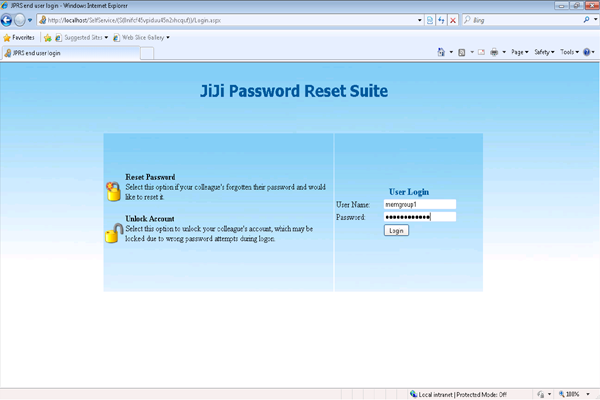600x400 pixels.
Task: Click the 'JiJi Password Reset Suite' heading
Action: [294, 91]
